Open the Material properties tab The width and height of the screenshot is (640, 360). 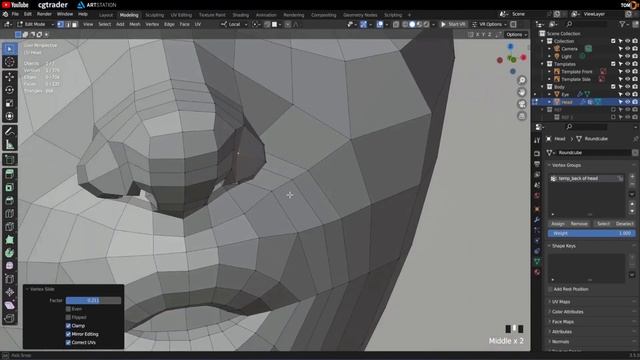pyautogui.click(x=537, y=272)
